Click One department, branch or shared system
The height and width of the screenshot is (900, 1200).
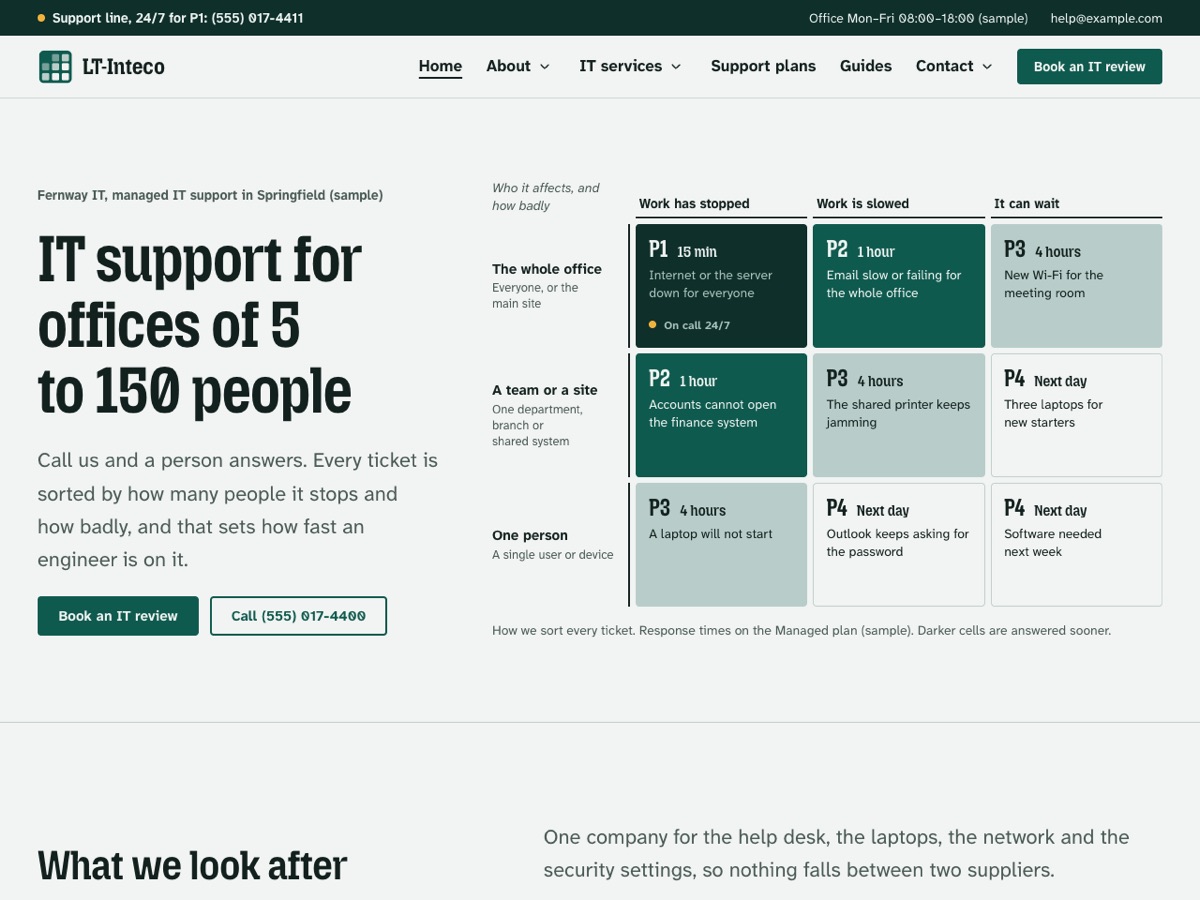(x=537, y=425)
